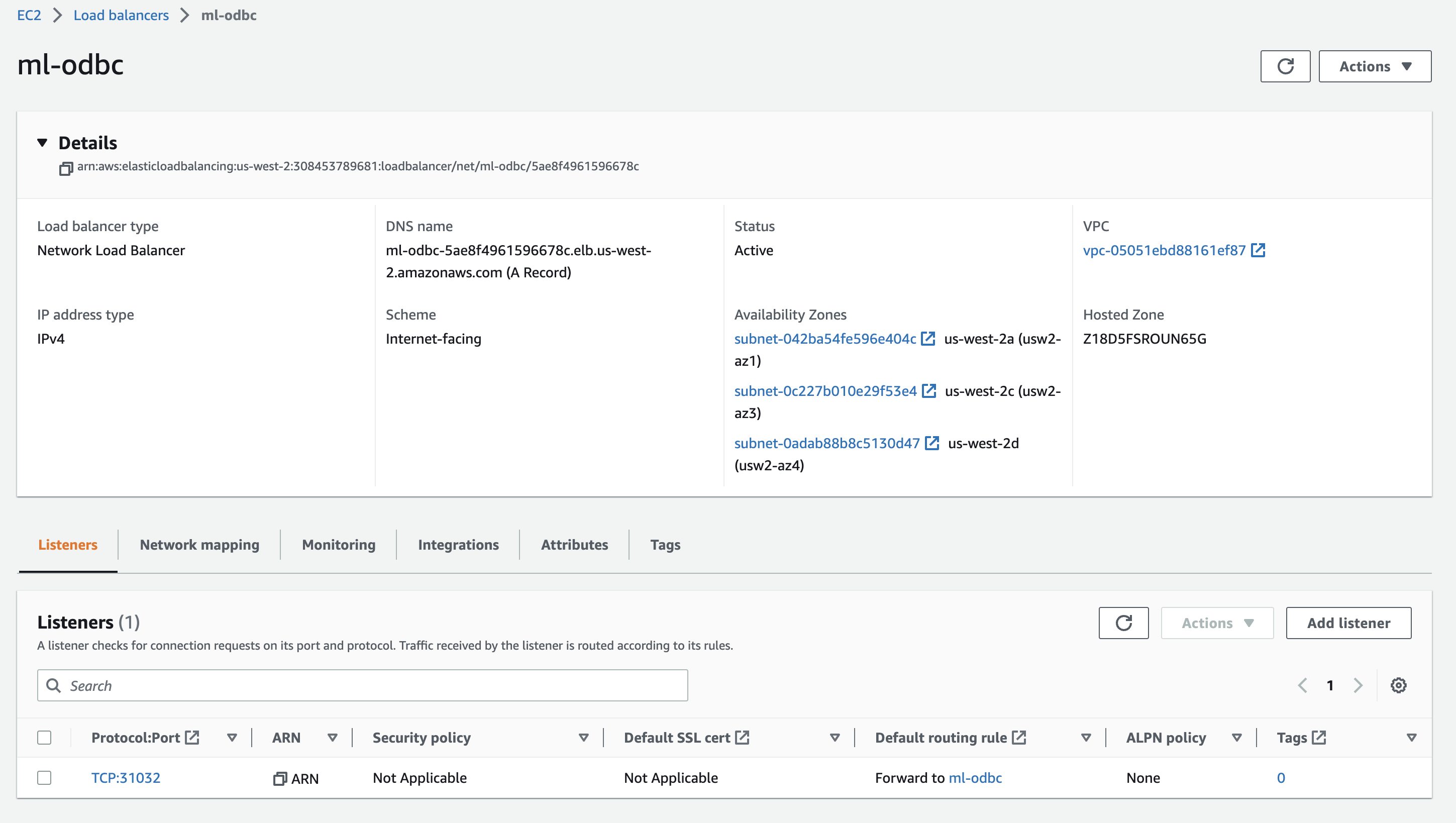The image size is (1456, 823).
Task: Click the ALPN policy None cell
Action: [x=1143, y=778]
